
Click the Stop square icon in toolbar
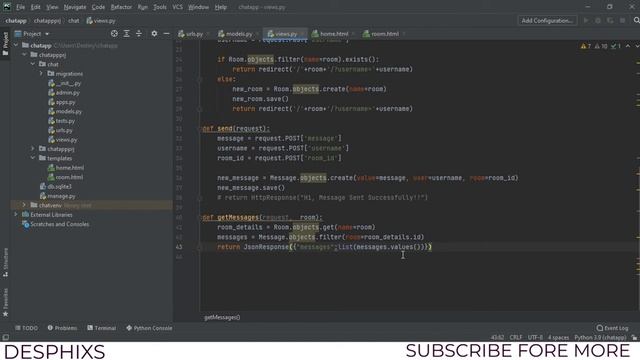(622, 20)
